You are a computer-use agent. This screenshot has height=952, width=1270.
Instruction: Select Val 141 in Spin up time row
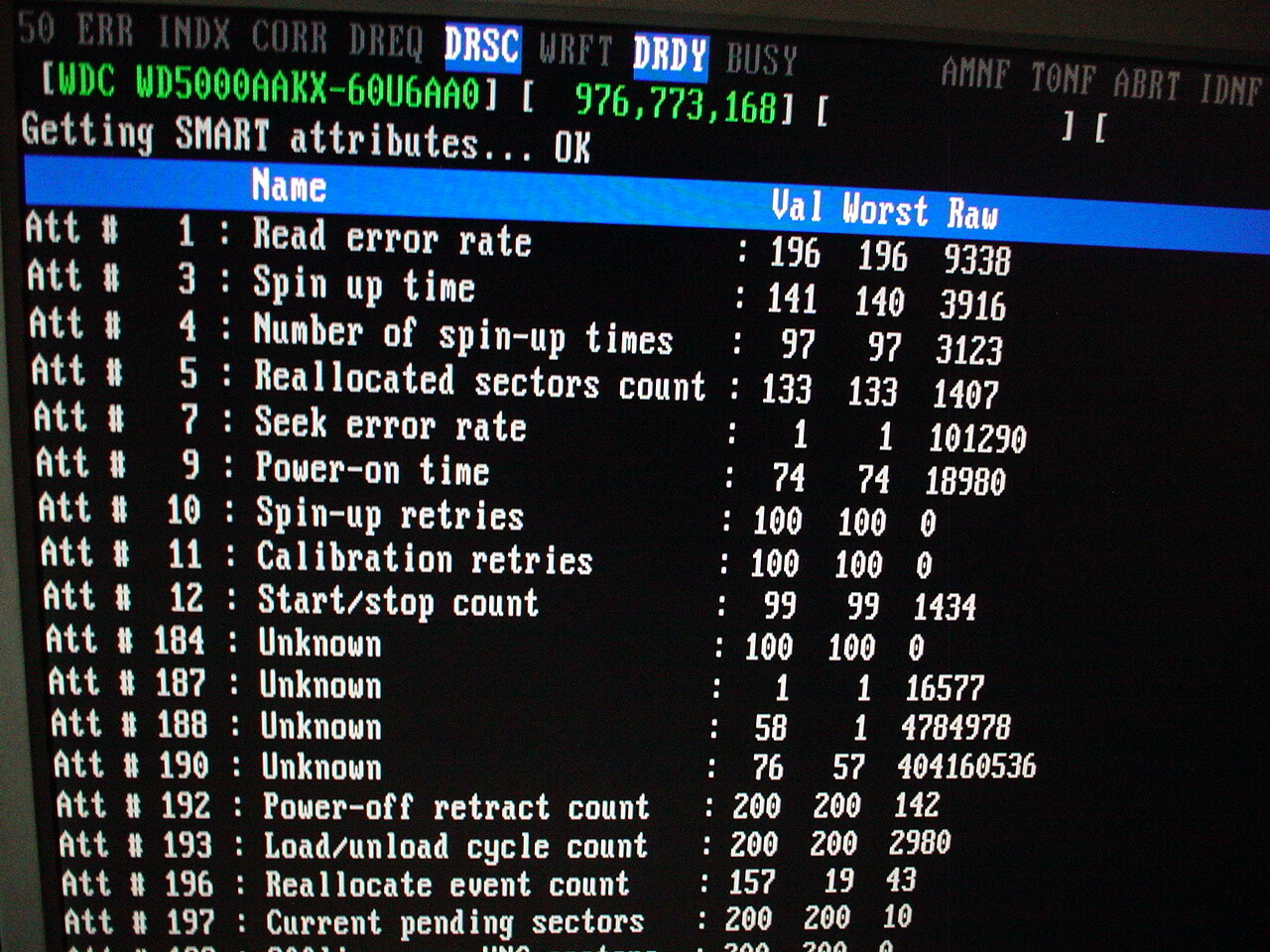coord(791,298)
